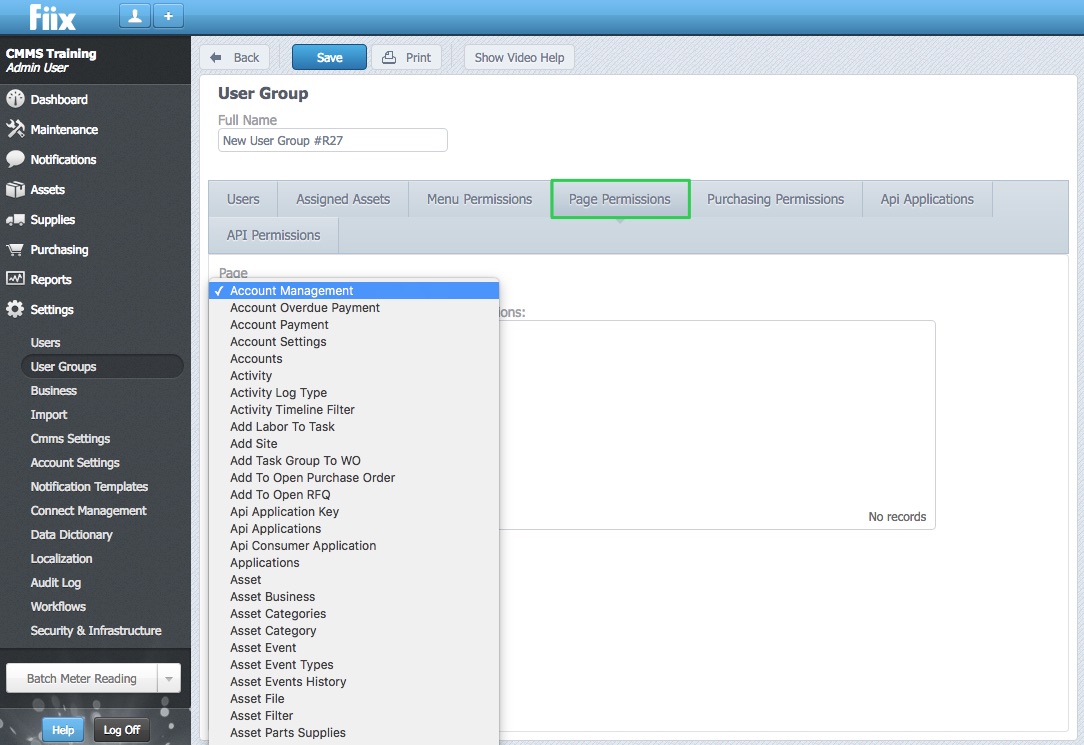Screen dimensions: 1084x745
Task: Open Cmms Settings in sidebar
Action: pyautogui.click(x=70, y=438)
